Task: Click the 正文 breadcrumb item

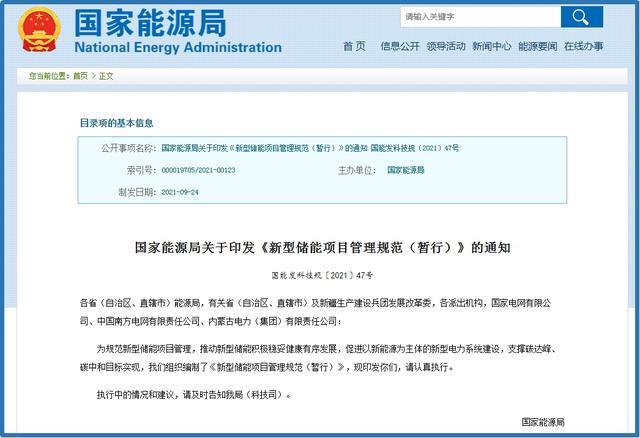Action: [106, 76]
